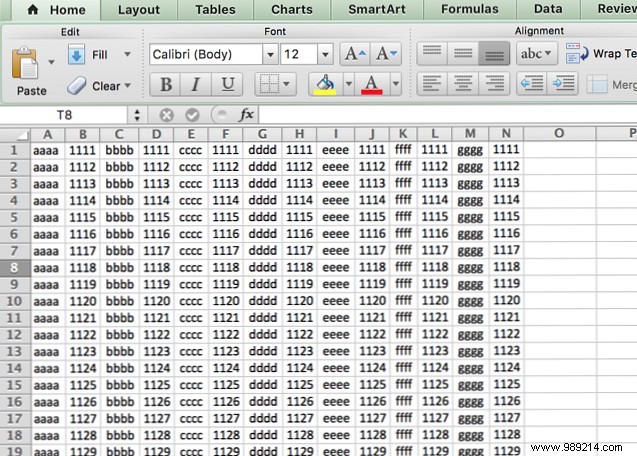
Task: Toggle Underline formatting
Action: (227, 84)
